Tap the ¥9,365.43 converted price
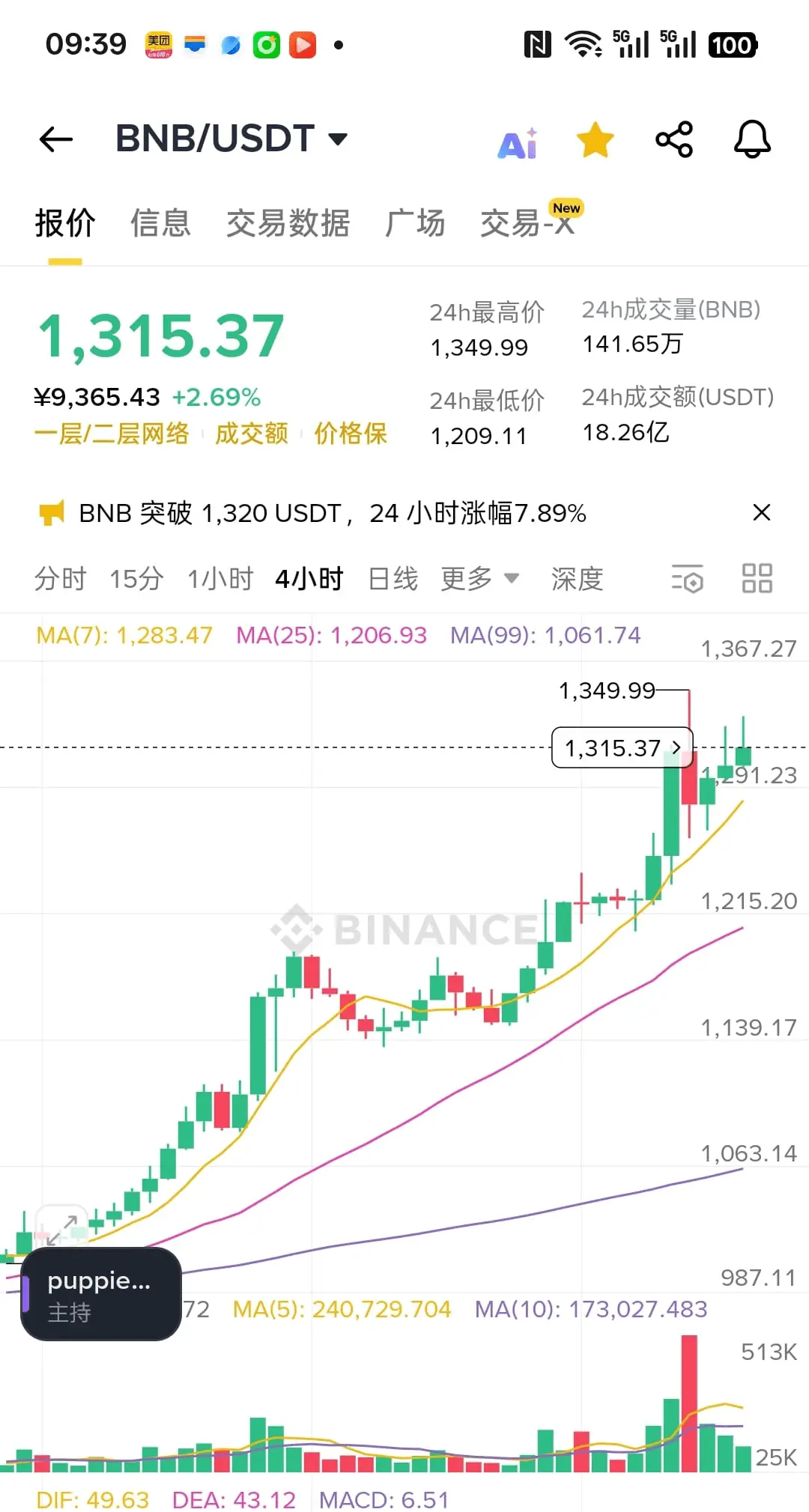 tap(97, 398)
